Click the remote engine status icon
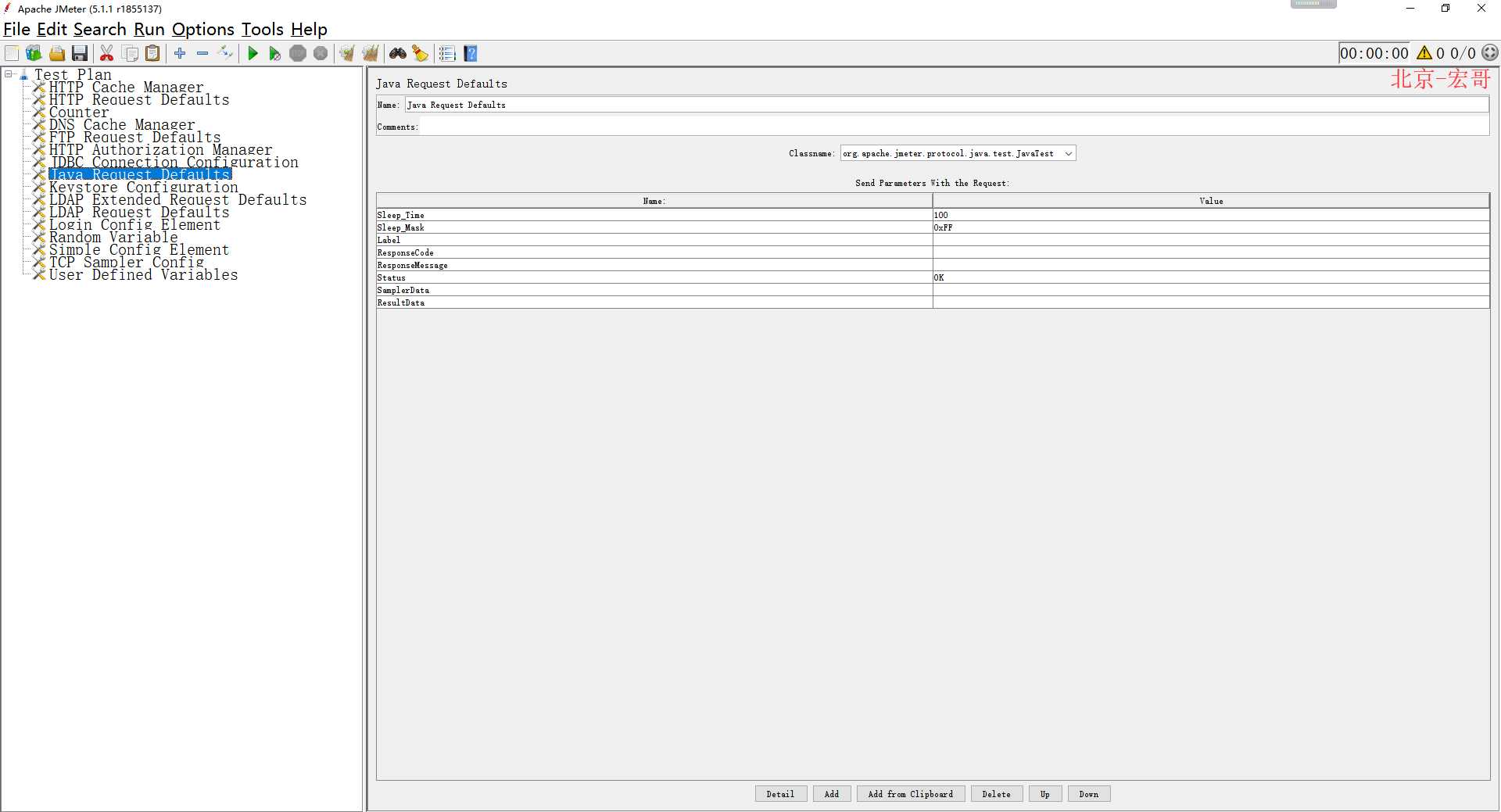The width and height of the screenshot is (1501, 812). (x=1490, y=53)
